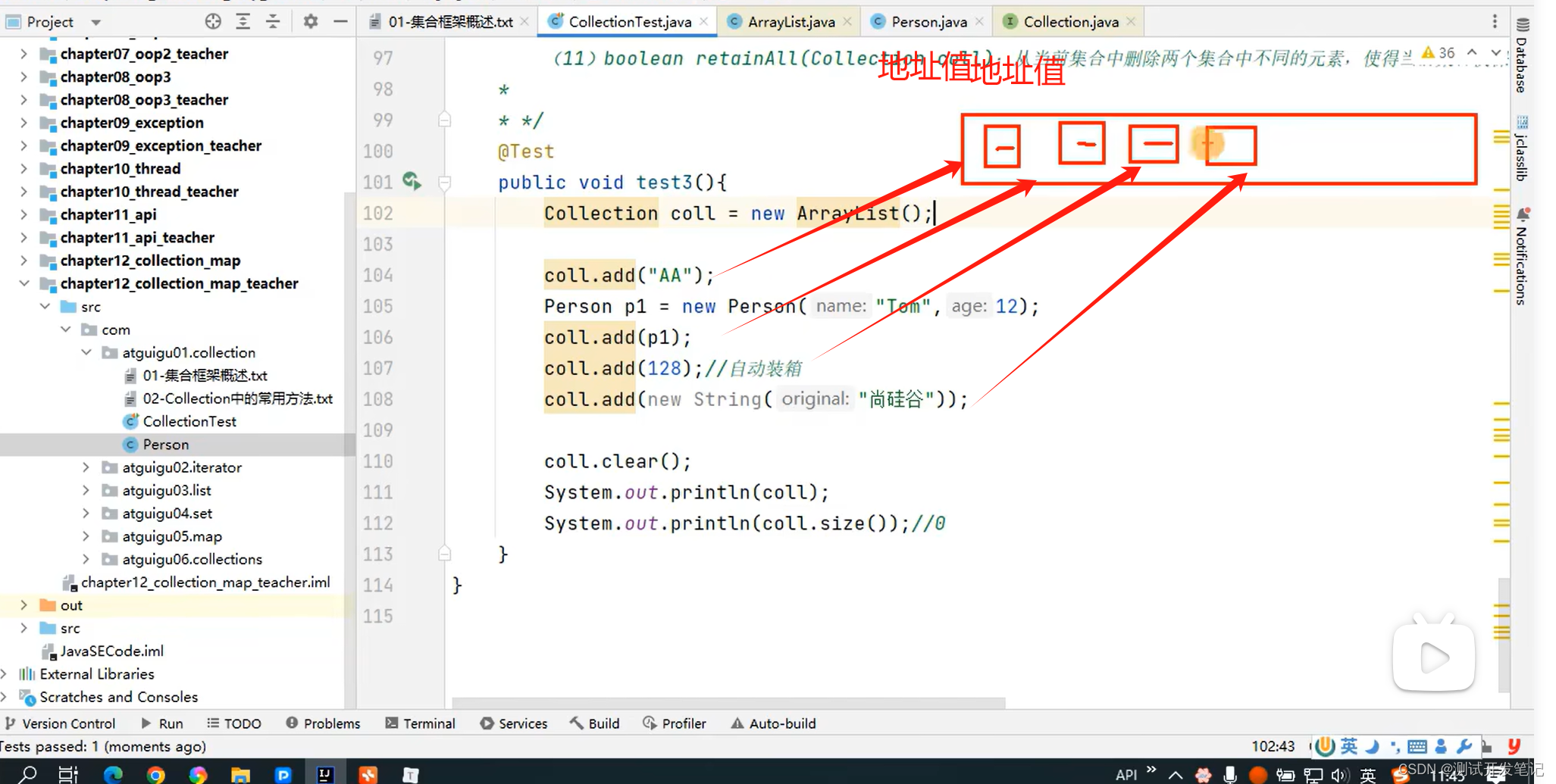
Task: Switch to Collection.java editor tab
Action: point(1070,22)
